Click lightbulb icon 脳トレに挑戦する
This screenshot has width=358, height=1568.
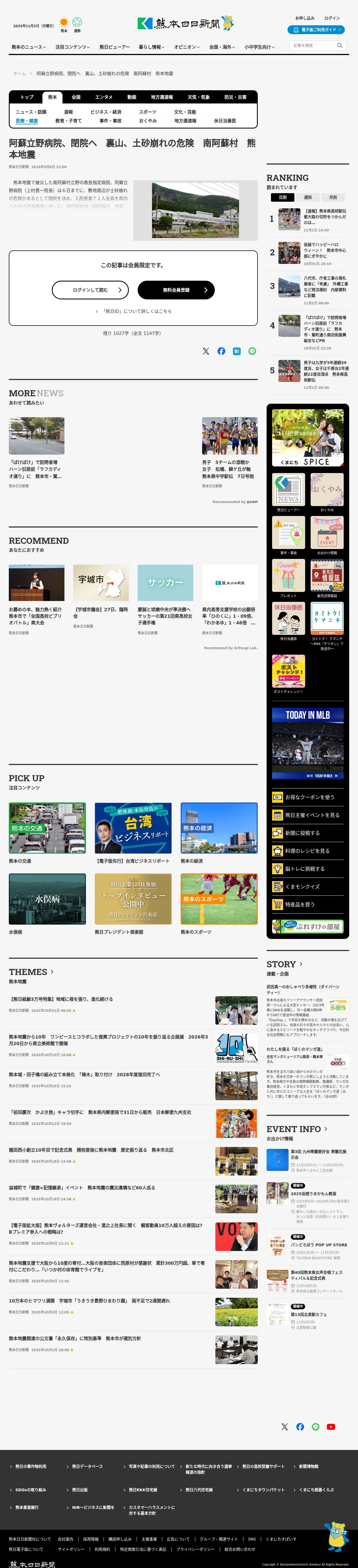tap(277, 868)
